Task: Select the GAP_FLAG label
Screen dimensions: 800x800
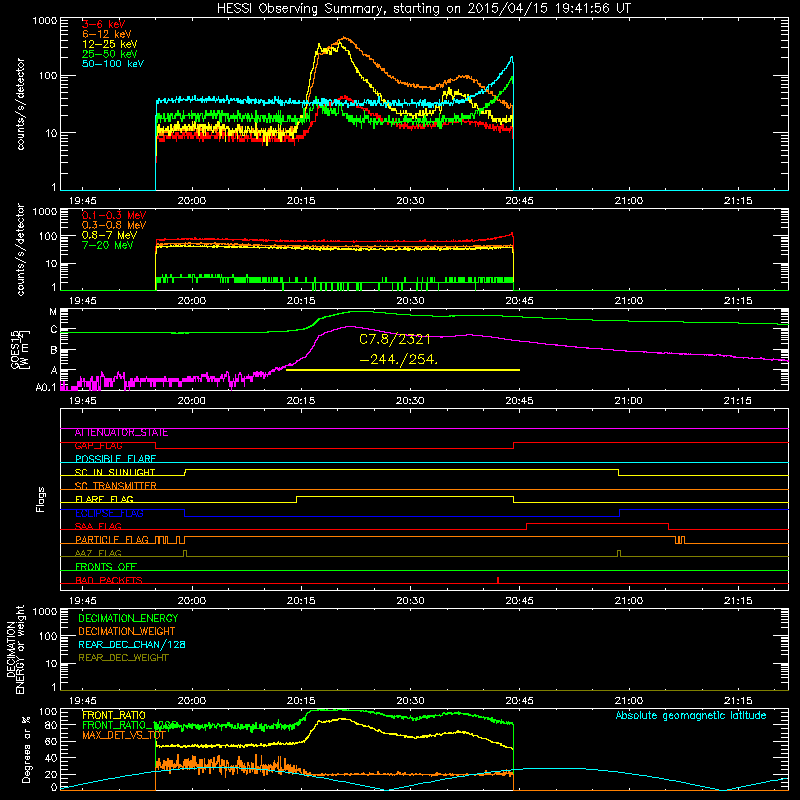Action: tap(98, 446)
